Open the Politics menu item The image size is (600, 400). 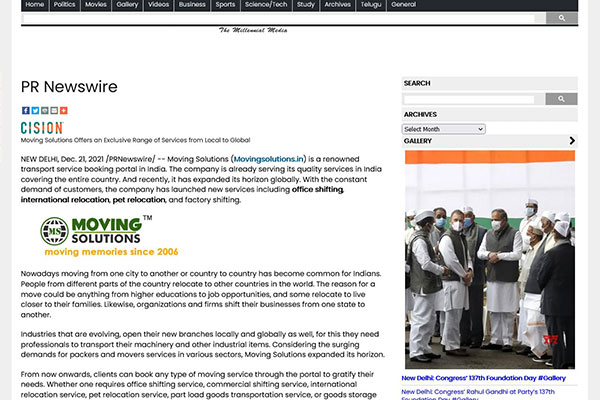[x=65, y=5]
